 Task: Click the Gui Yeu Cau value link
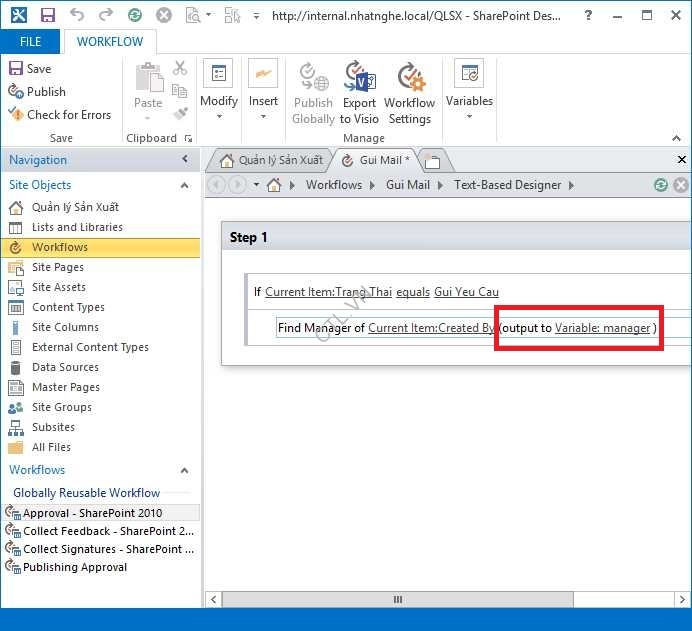466,292
